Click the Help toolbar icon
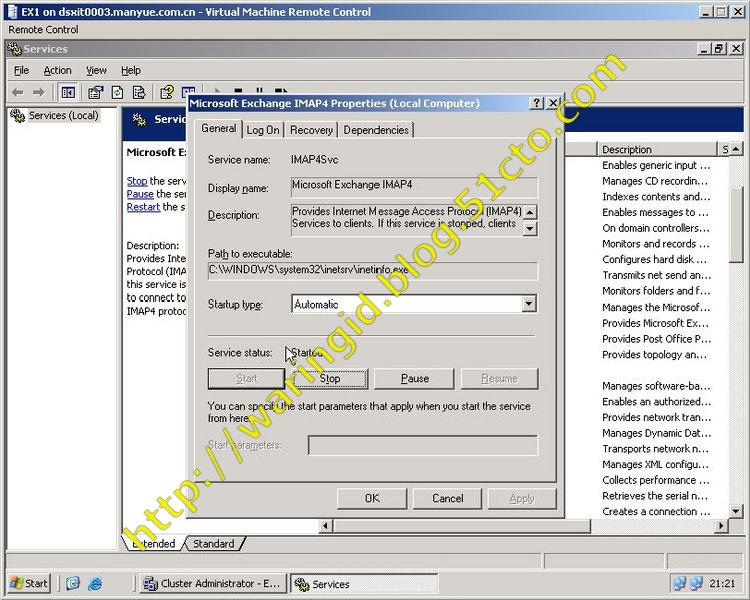 [167, 92]
